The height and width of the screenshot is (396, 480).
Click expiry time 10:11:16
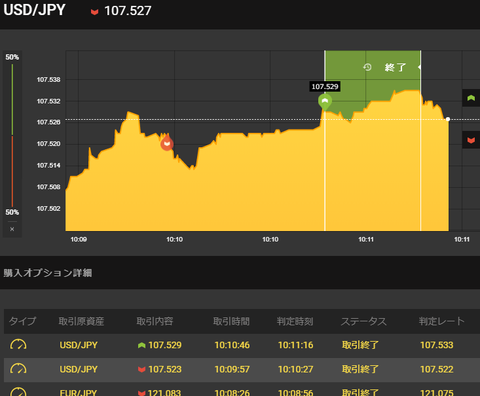pyautogui.click(x=296, y=345)
